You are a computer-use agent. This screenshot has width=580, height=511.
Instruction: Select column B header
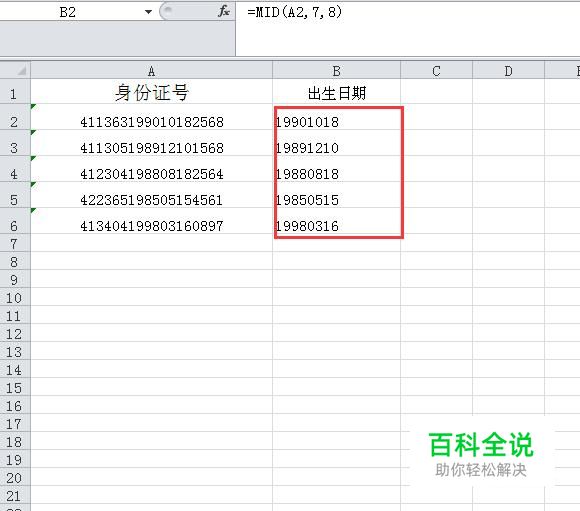pos(336,70)
